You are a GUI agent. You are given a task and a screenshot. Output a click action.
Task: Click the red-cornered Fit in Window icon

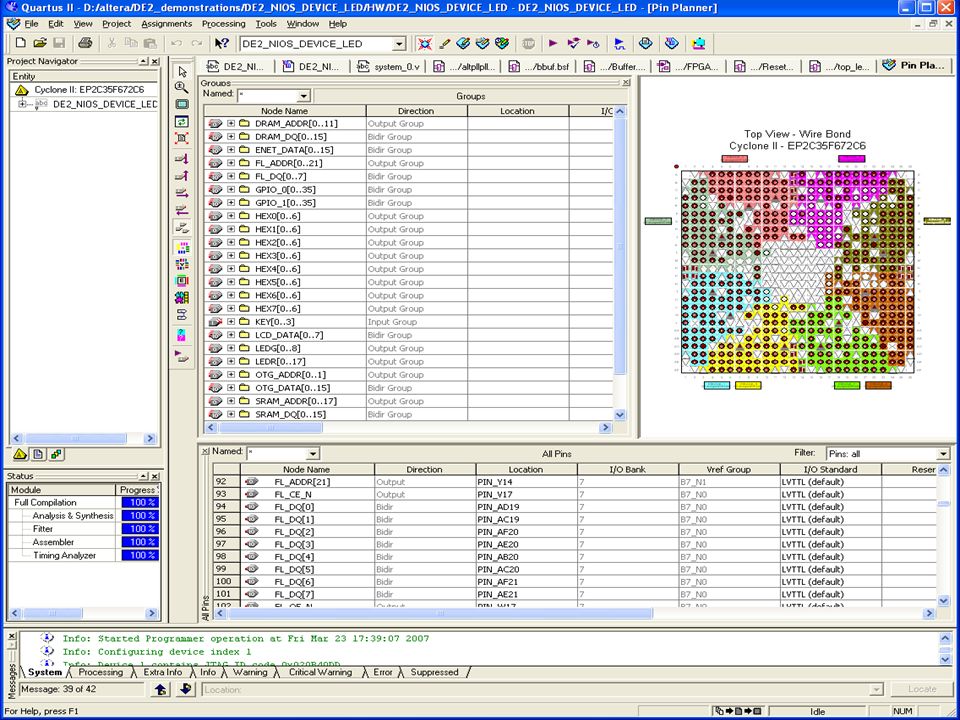coord(182,138)
